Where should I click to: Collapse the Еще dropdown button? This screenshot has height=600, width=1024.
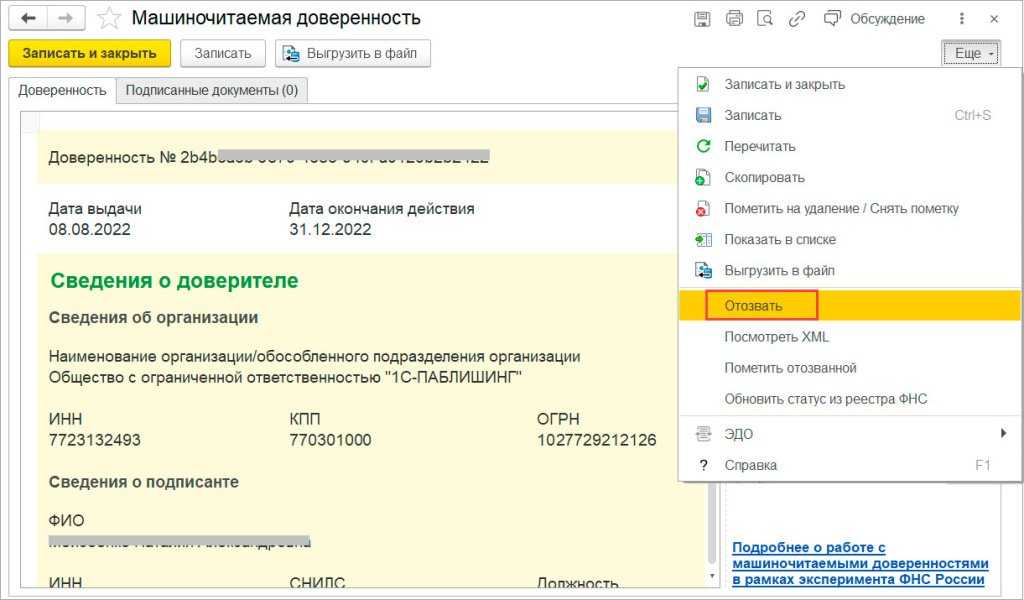[x=970, y=54]
